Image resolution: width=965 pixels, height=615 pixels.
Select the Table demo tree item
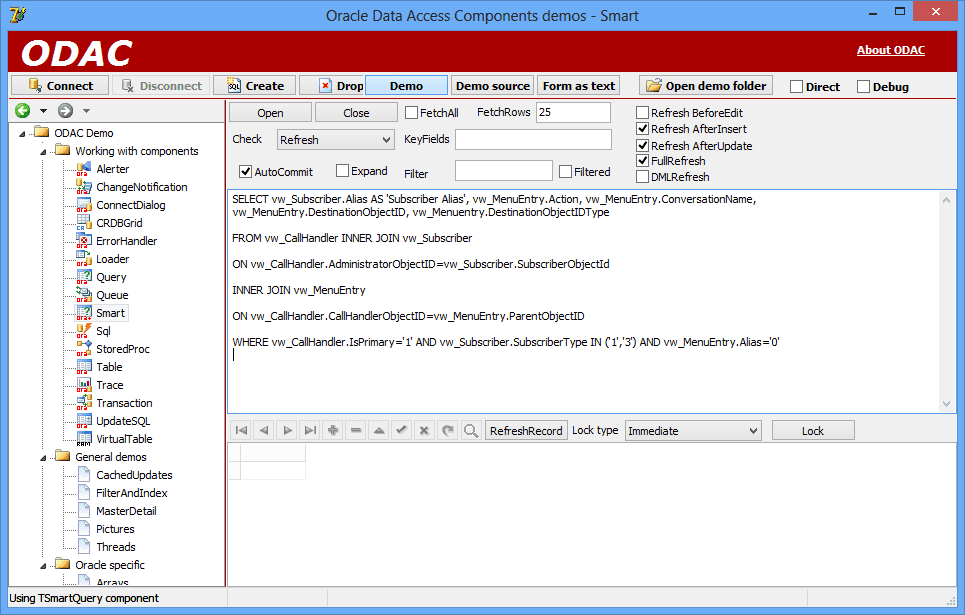(x=109, y=367)
